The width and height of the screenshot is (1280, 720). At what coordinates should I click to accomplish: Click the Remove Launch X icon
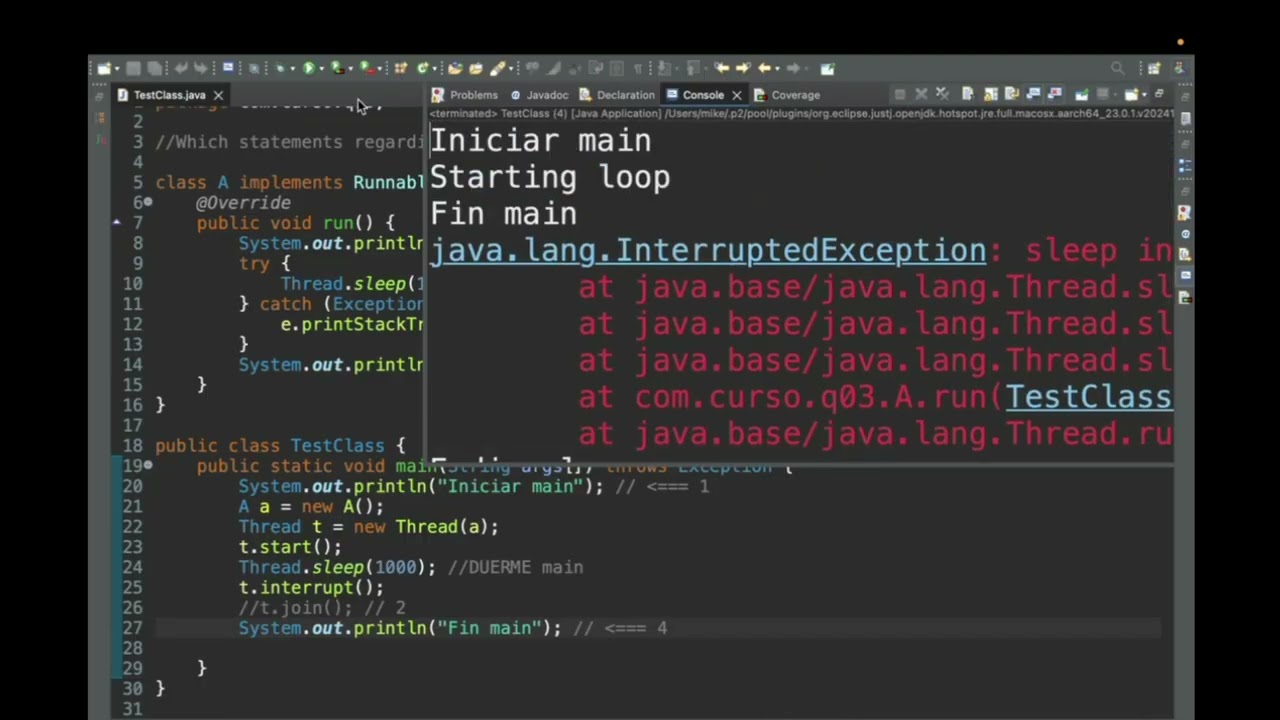[x=921, y=95]
